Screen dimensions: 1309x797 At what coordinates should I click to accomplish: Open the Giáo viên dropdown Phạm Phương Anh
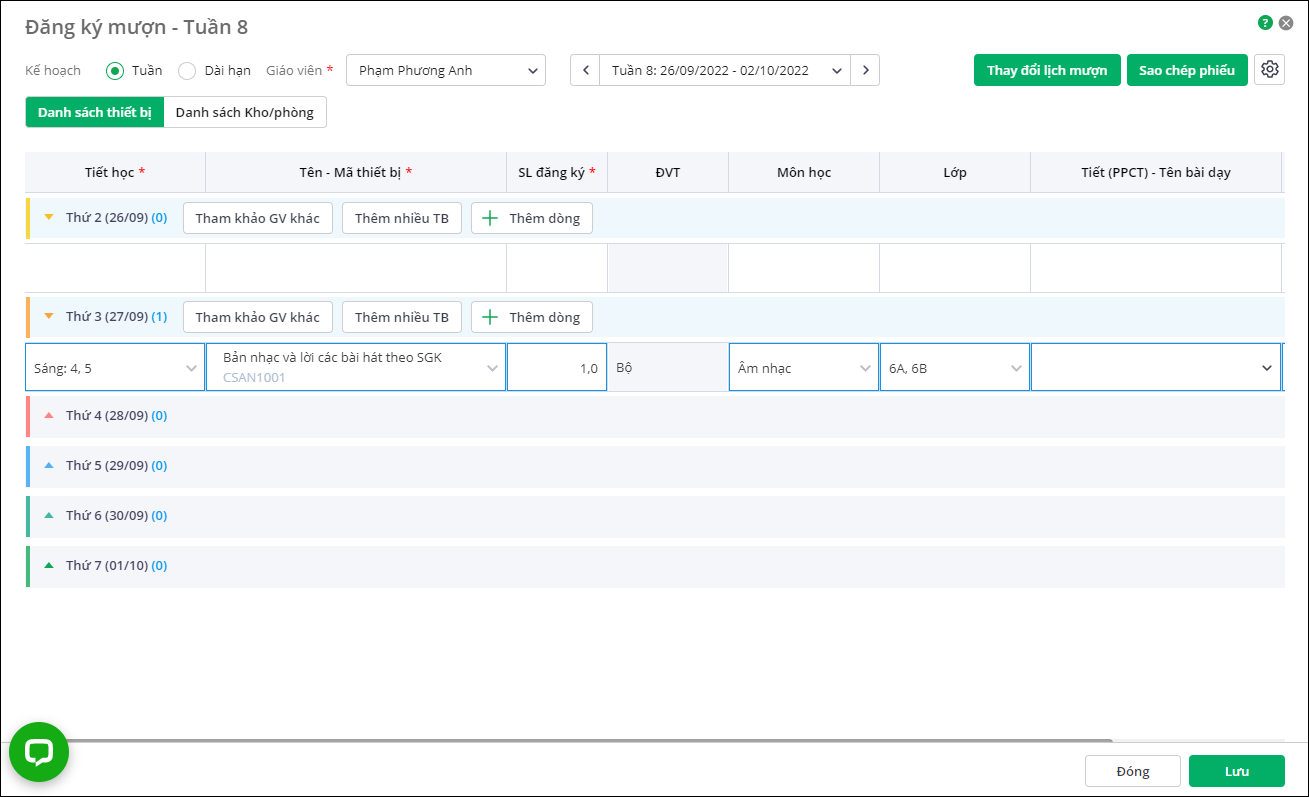[446, 70]
